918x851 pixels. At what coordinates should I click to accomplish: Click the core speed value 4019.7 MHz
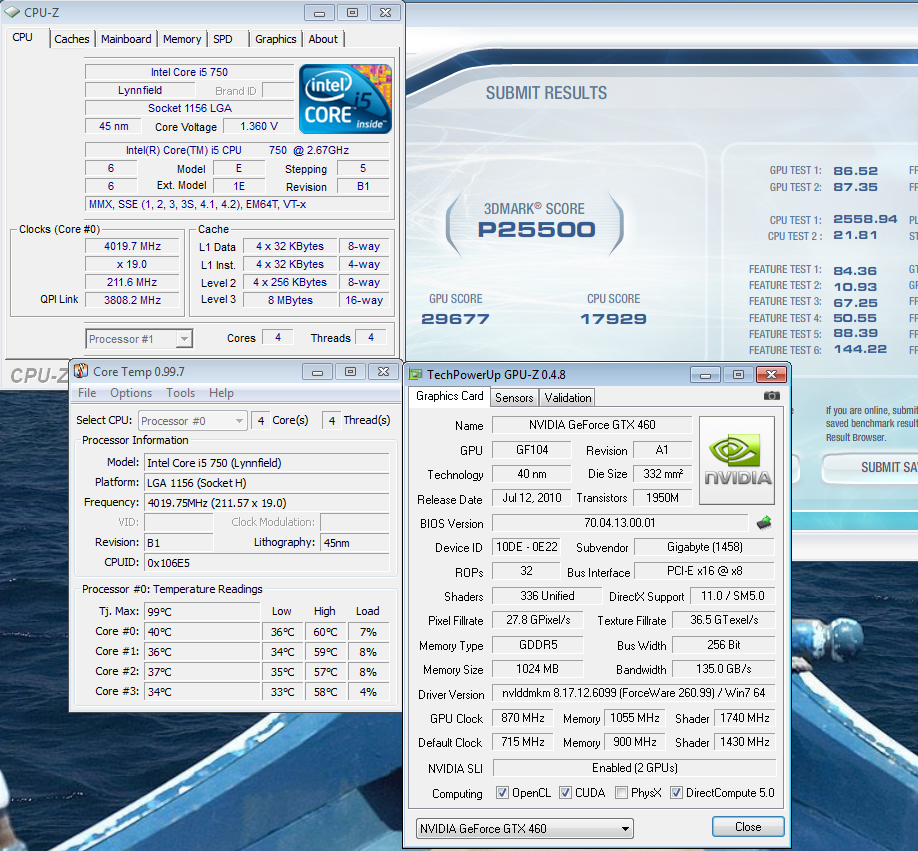pos(132,246)
